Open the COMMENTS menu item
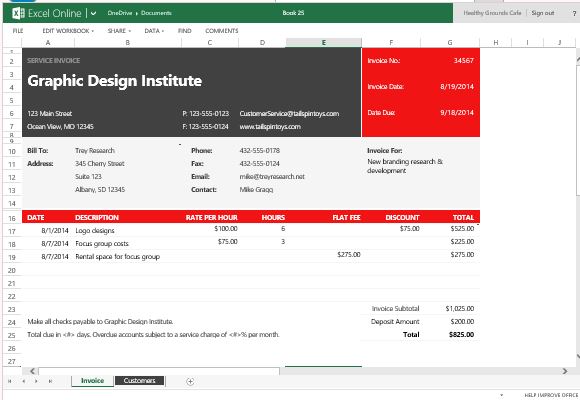The image size is (580, 400). tap(222, 31)
